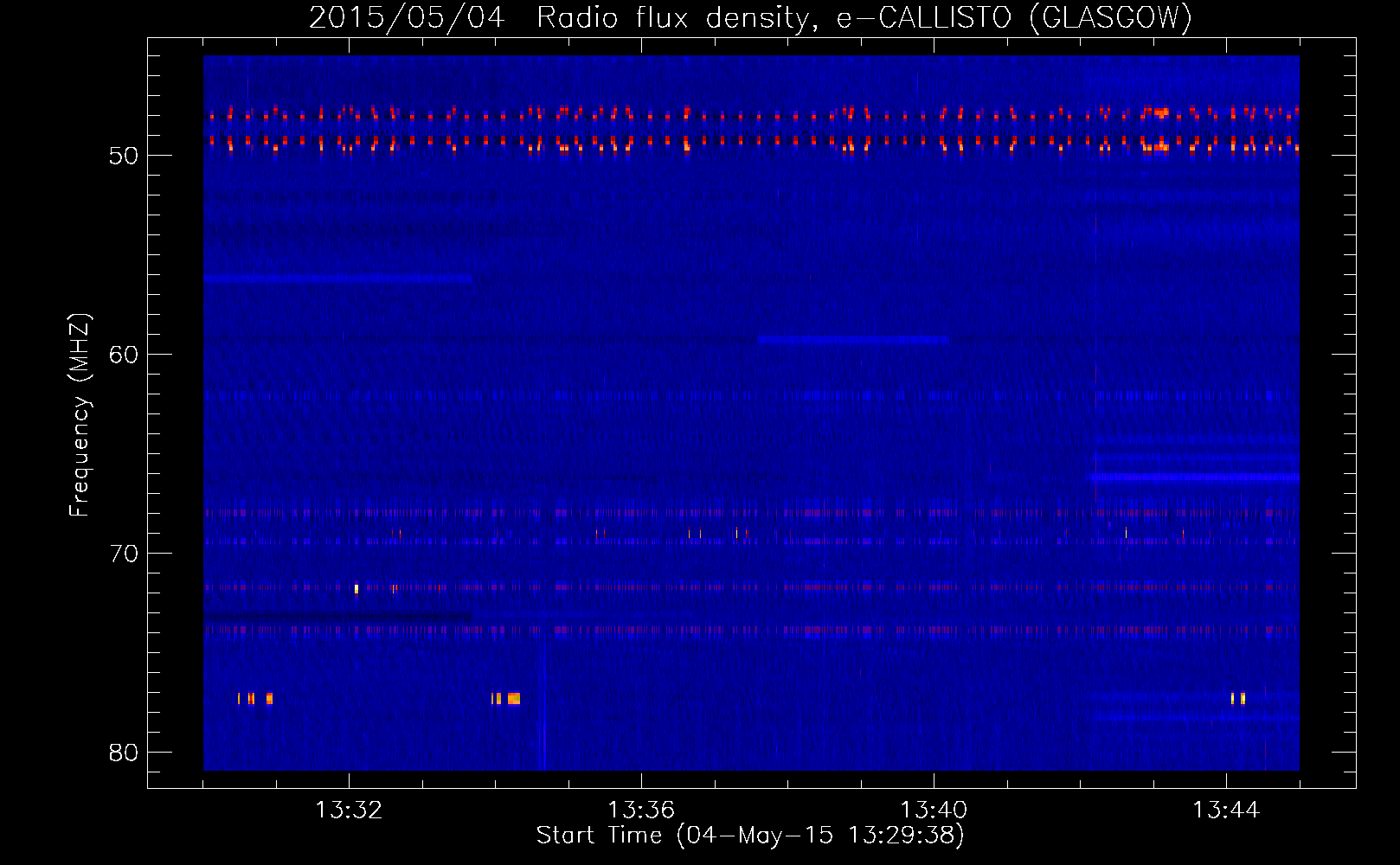Click the bright horizontal band near 66 MHz after 13:42
1400x865 pixels.
coord(1194,477)
